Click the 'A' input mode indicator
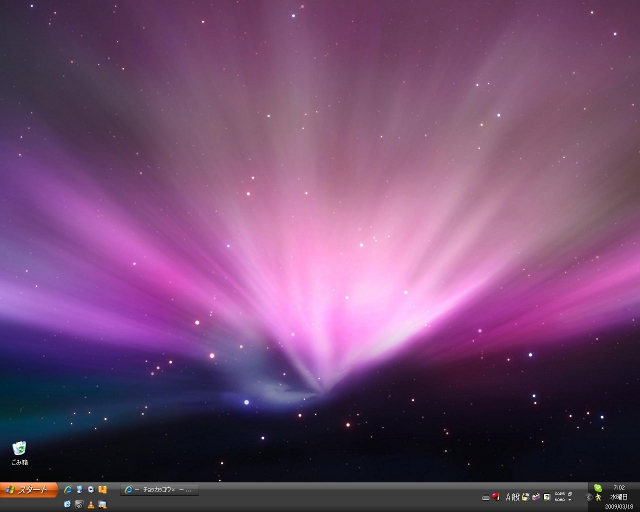 pyautogui.click(x=509, y=497)
